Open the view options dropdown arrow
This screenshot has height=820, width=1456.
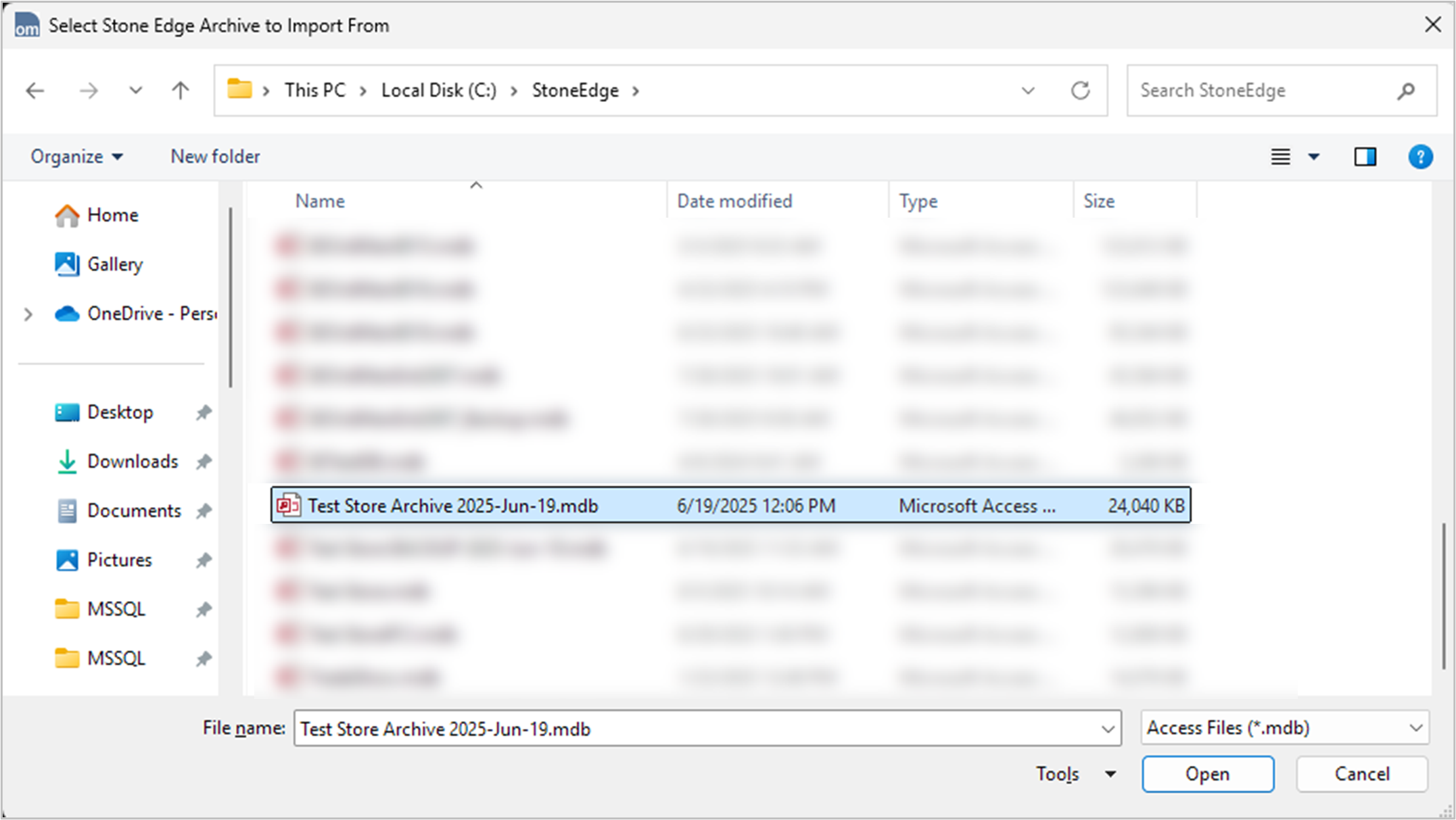click(1314, 158)
